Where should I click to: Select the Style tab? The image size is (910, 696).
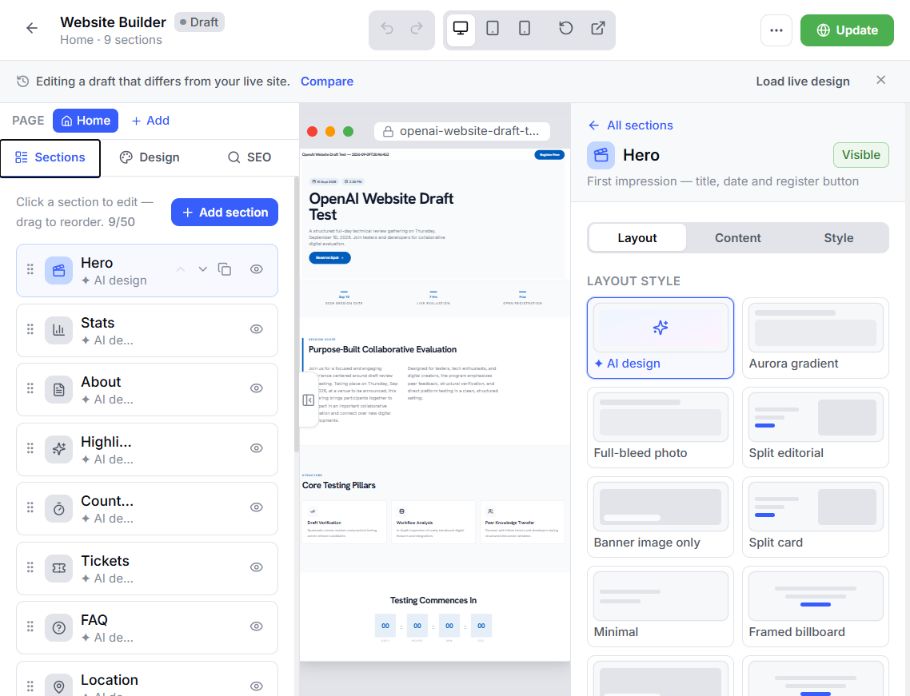838,238
